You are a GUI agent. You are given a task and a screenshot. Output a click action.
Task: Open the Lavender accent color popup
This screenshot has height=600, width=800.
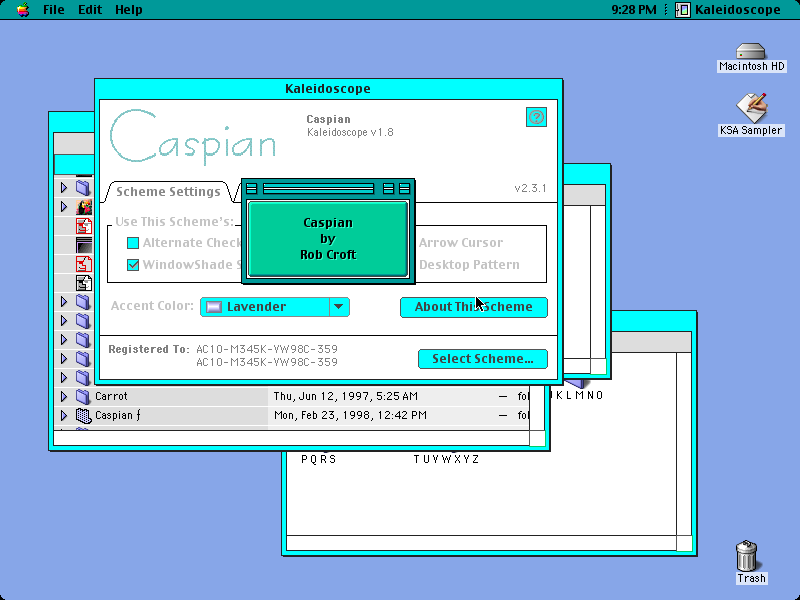[274, 307]
